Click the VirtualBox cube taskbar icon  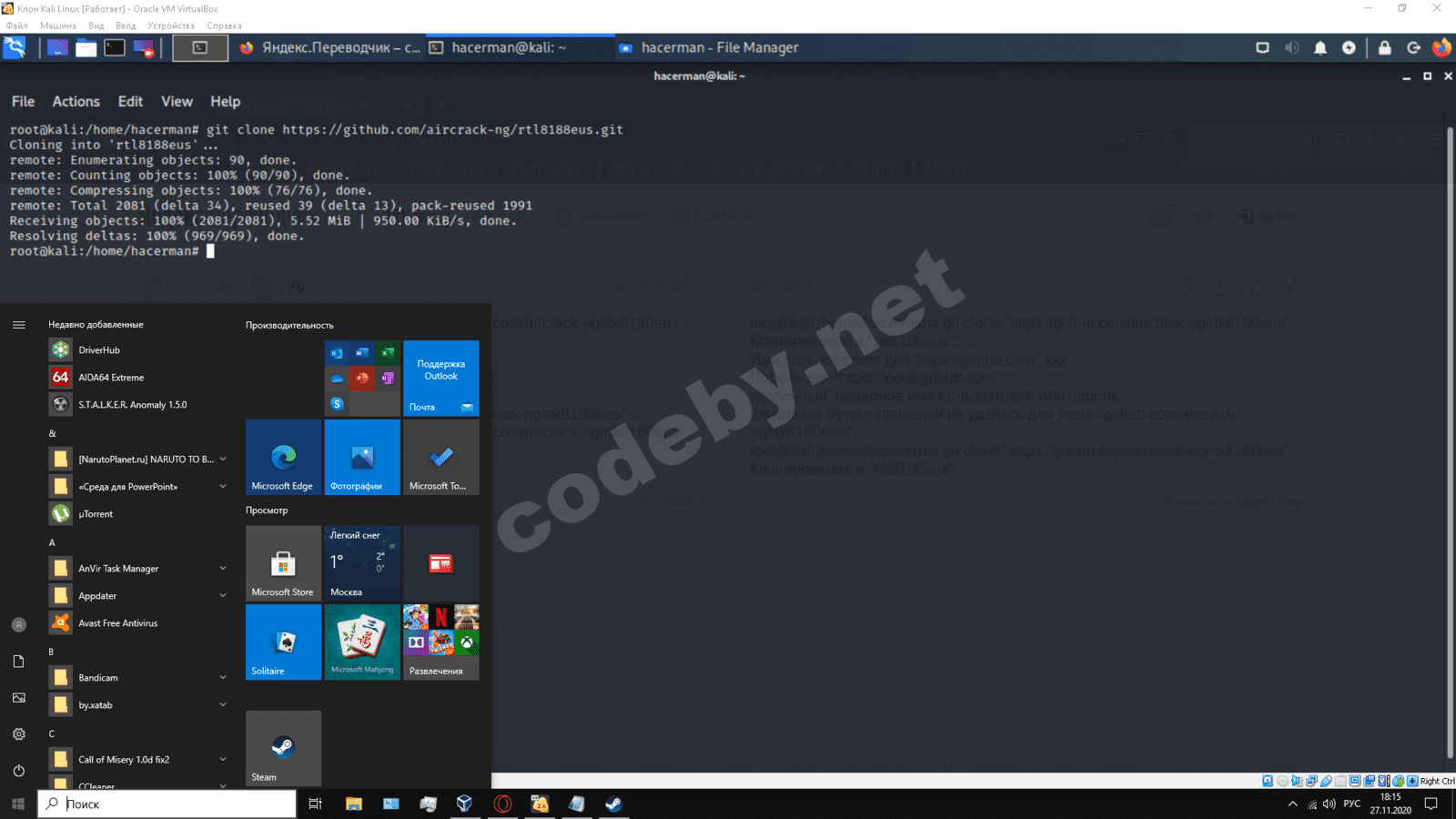tap(465, 804)
